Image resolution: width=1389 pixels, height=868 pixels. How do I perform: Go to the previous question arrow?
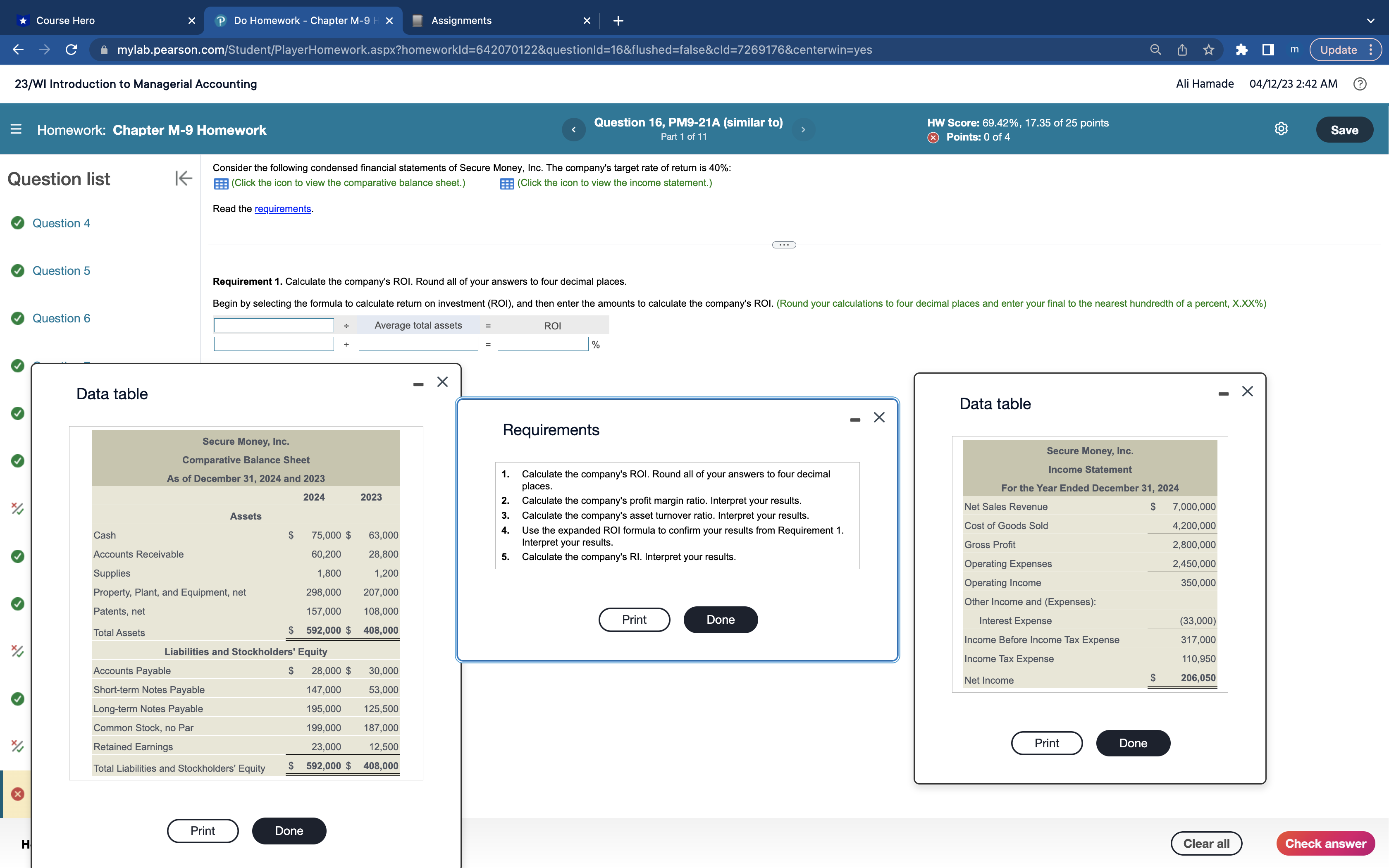[573, 130]
